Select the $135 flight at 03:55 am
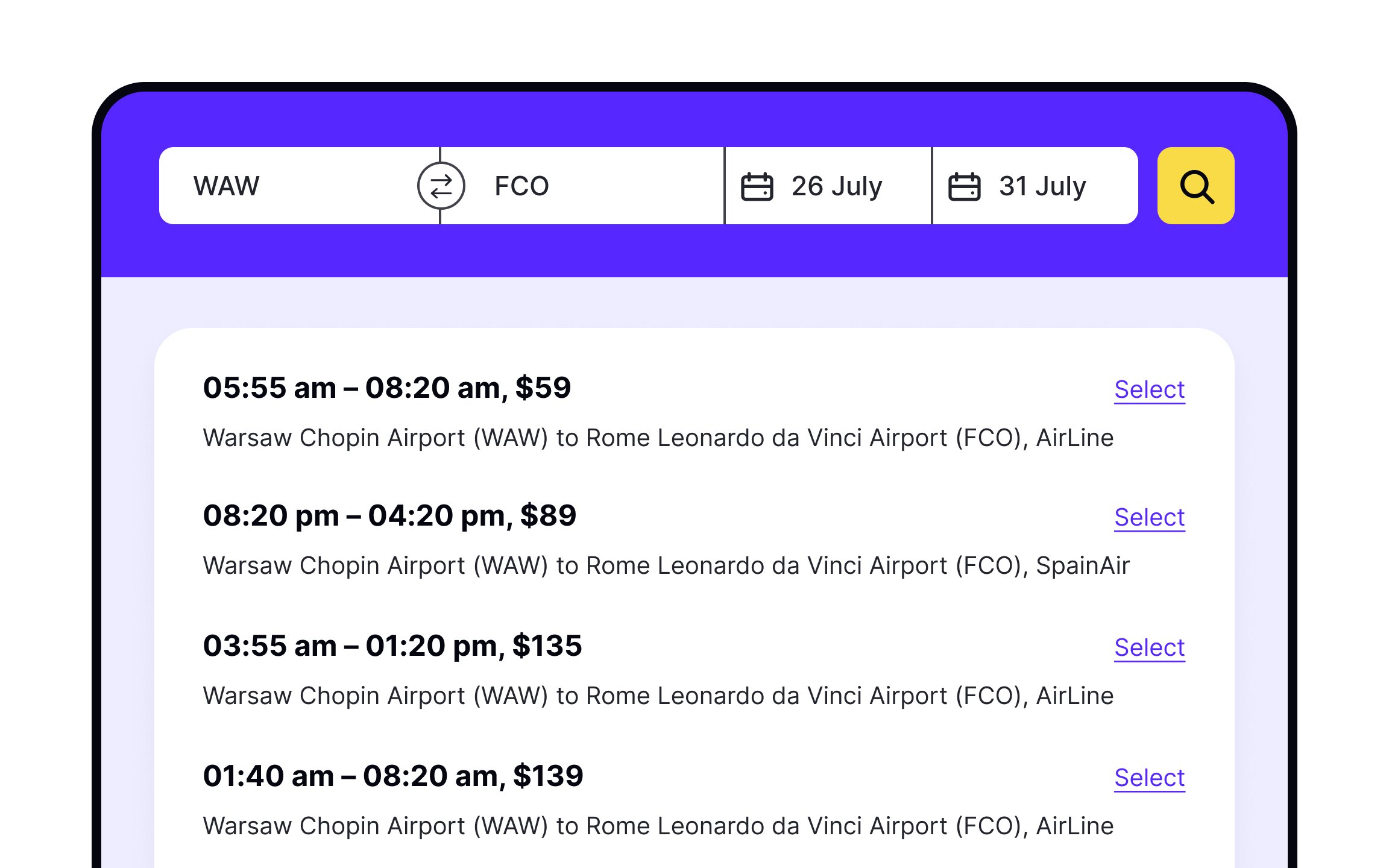The width and height of the screenshot is (1389, 868). 1148,647
